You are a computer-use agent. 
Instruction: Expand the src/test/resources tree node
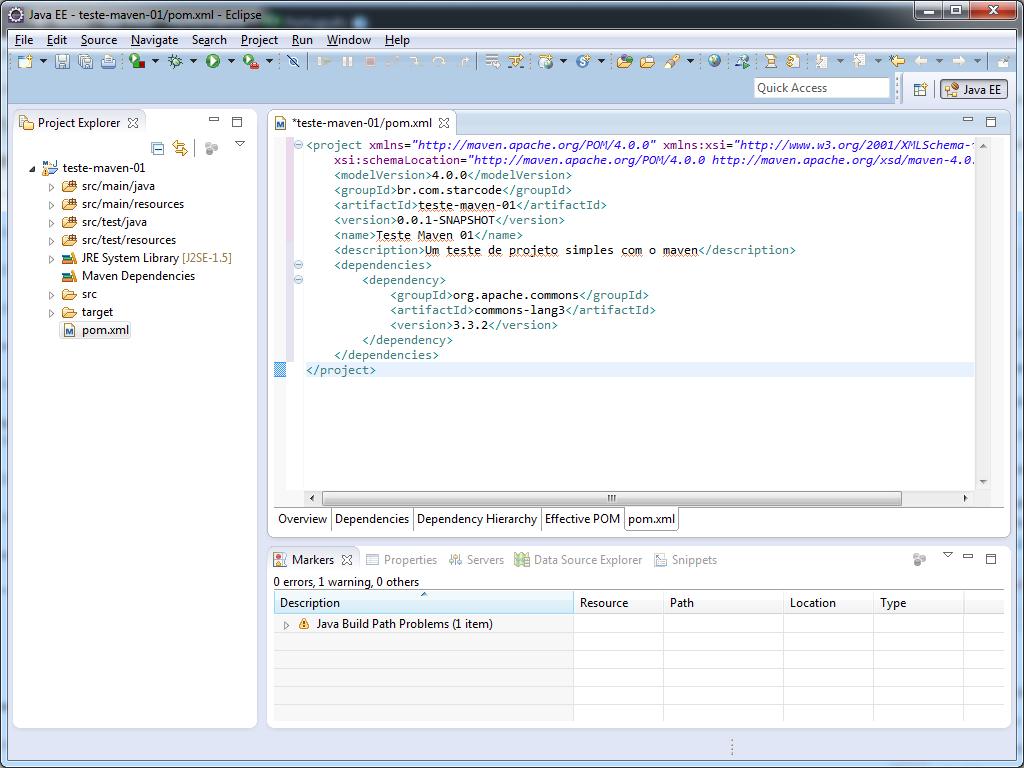coord(52,241)
